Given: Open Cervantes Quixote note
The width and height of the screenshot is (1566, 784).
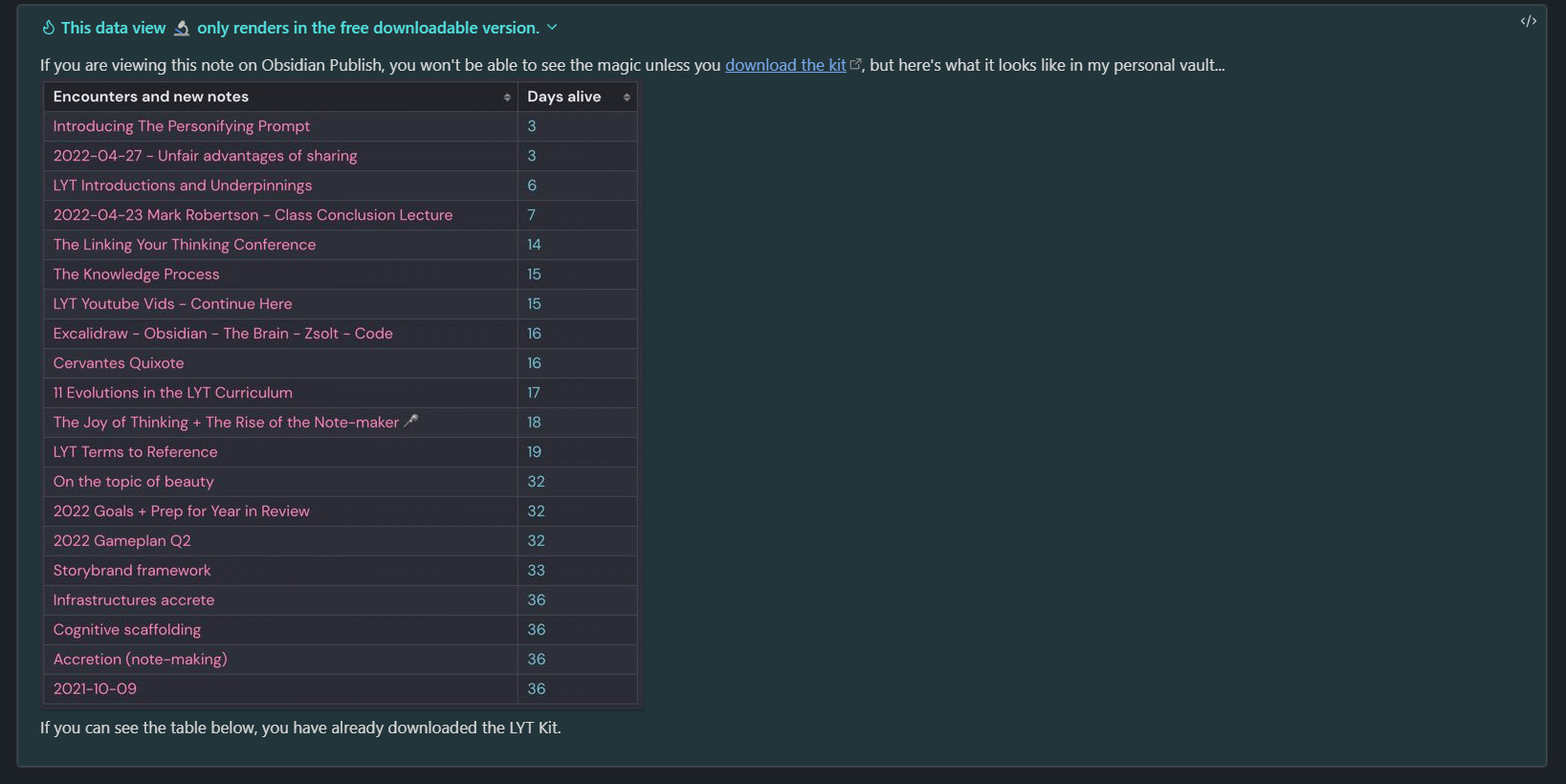Looking at the screenshot, I should click(x=119, y=363).
